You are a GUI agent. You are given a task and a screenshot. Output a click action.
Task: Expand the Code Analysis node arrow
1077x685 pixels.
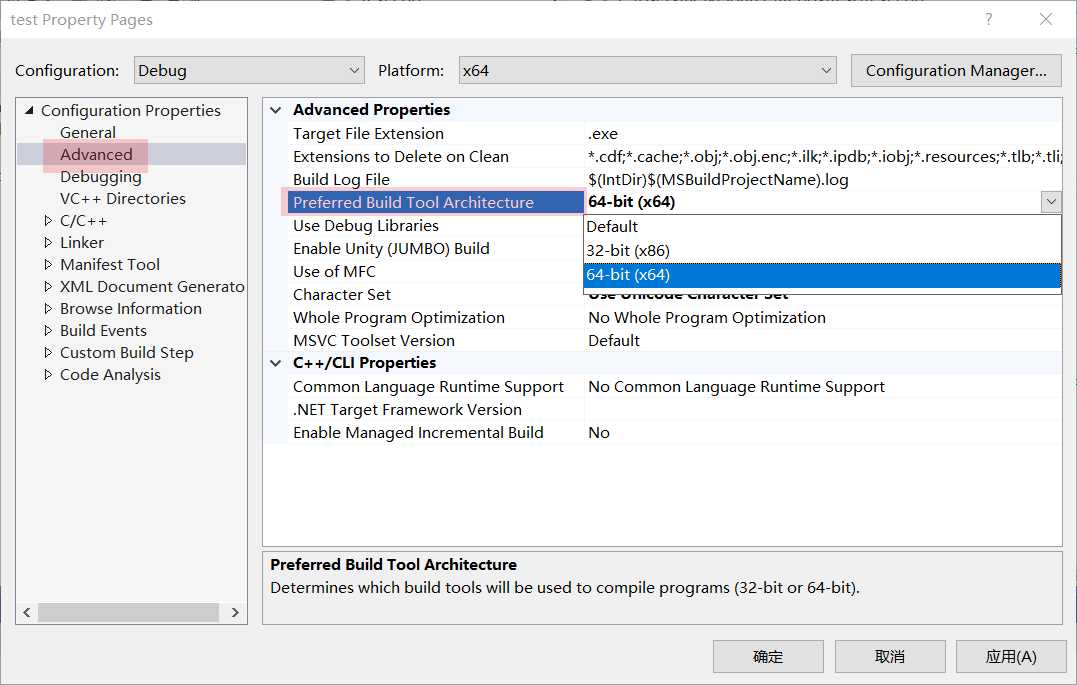click(48, 374)
